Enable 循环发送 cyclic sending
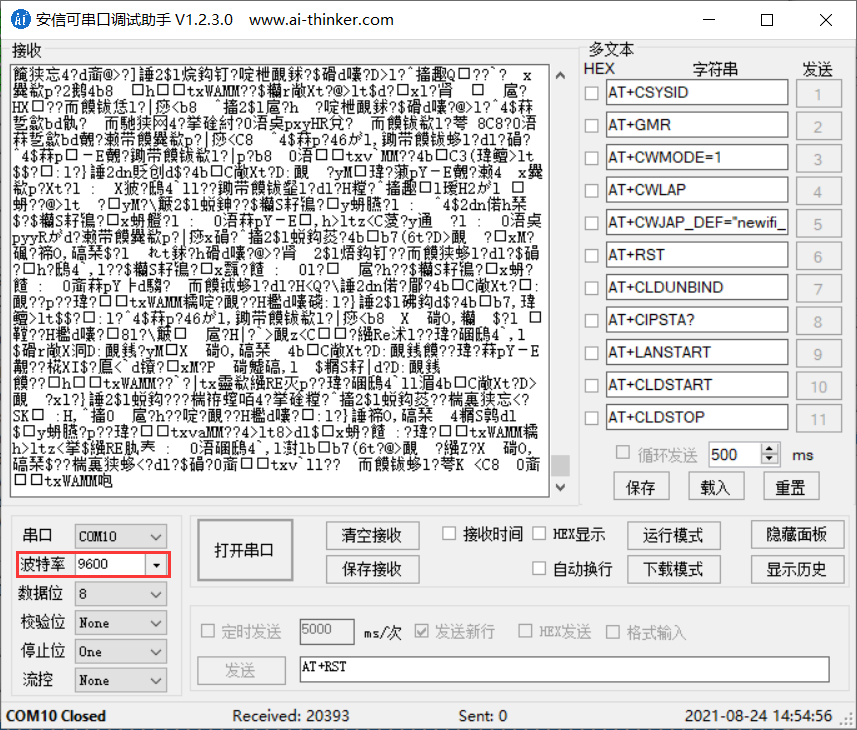 tap(622, 453)
